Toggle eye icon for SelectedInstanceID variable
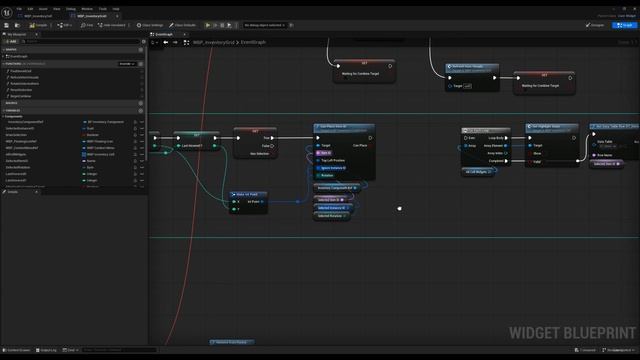Screen dimensions: 640x360 tap(142, 129)
